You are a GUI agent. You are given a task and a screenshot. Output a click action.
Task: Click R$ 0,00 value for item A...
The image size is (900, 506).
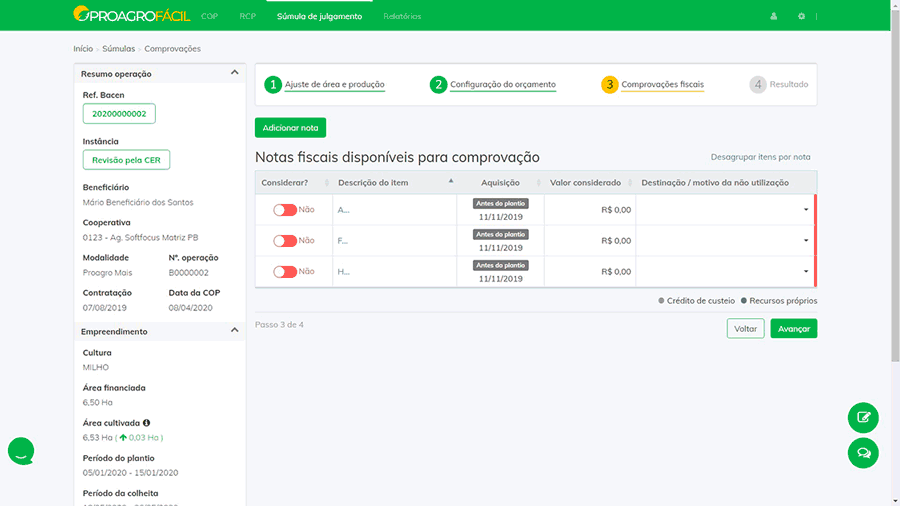click(616, 210)
